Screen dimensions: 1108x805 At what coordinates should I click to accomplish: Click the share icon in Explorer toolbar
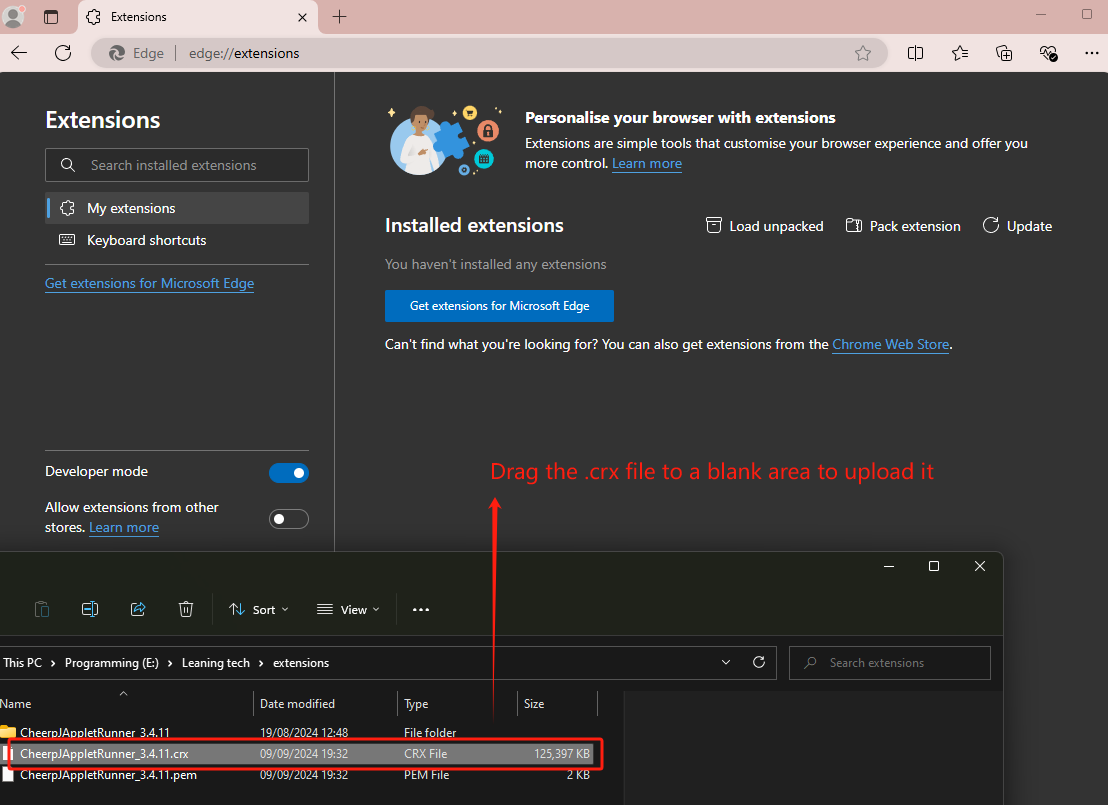[x=138, y=609]
